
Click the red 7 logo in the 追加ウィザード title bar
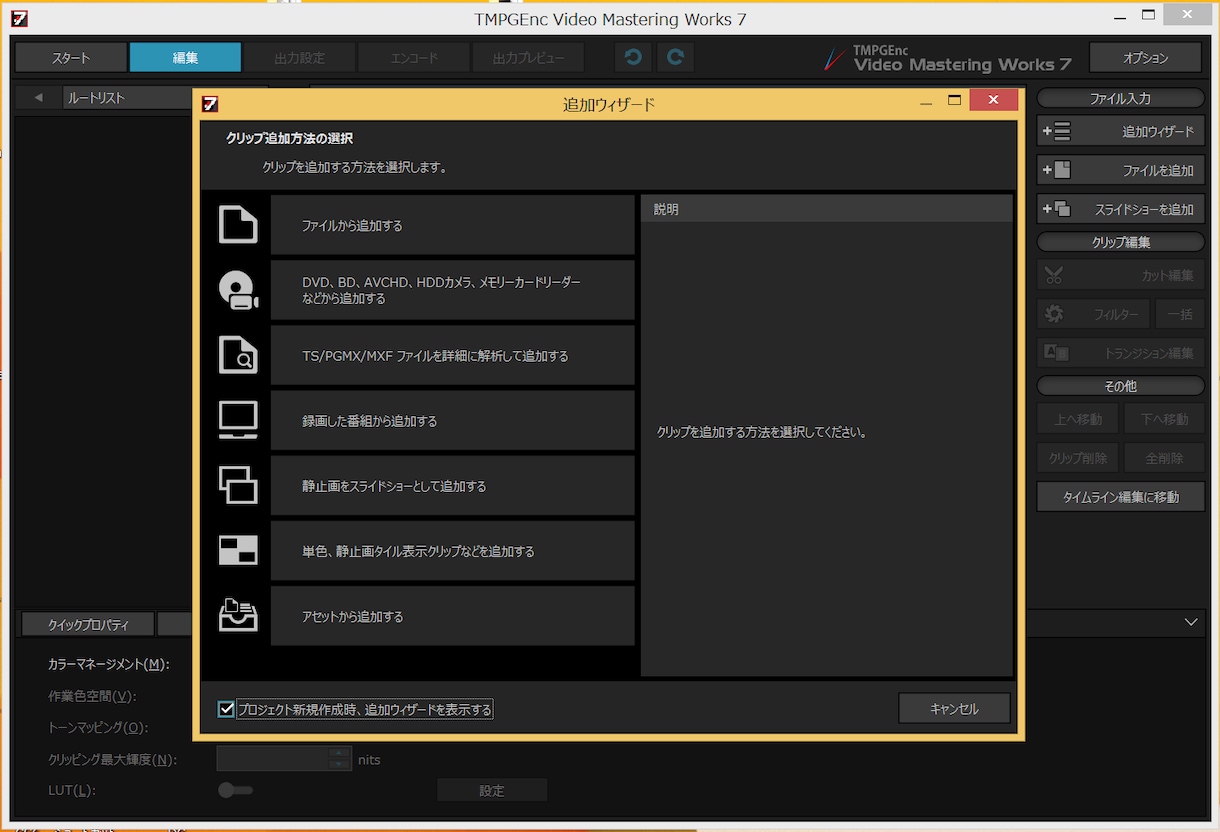click(x=210, y=103)
